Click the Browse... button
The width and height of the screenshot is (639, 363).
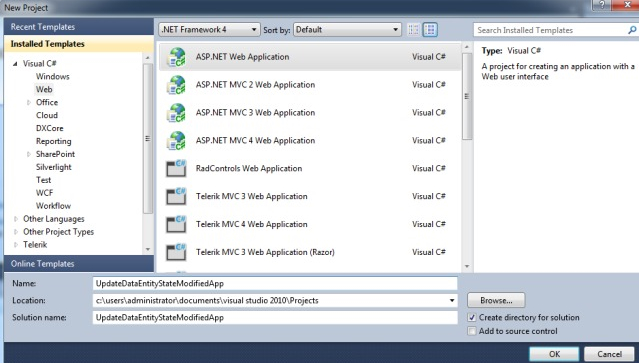[x=496, y=301]
